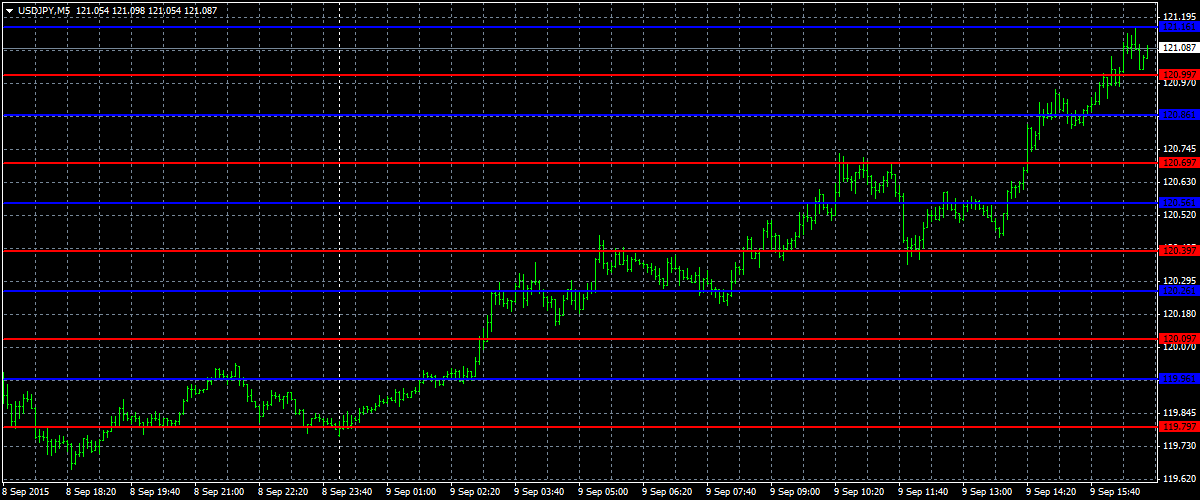Screen dimensions: 1200x500
Task: Click the 9 Sep 10:20 time label
Action: 860,492
